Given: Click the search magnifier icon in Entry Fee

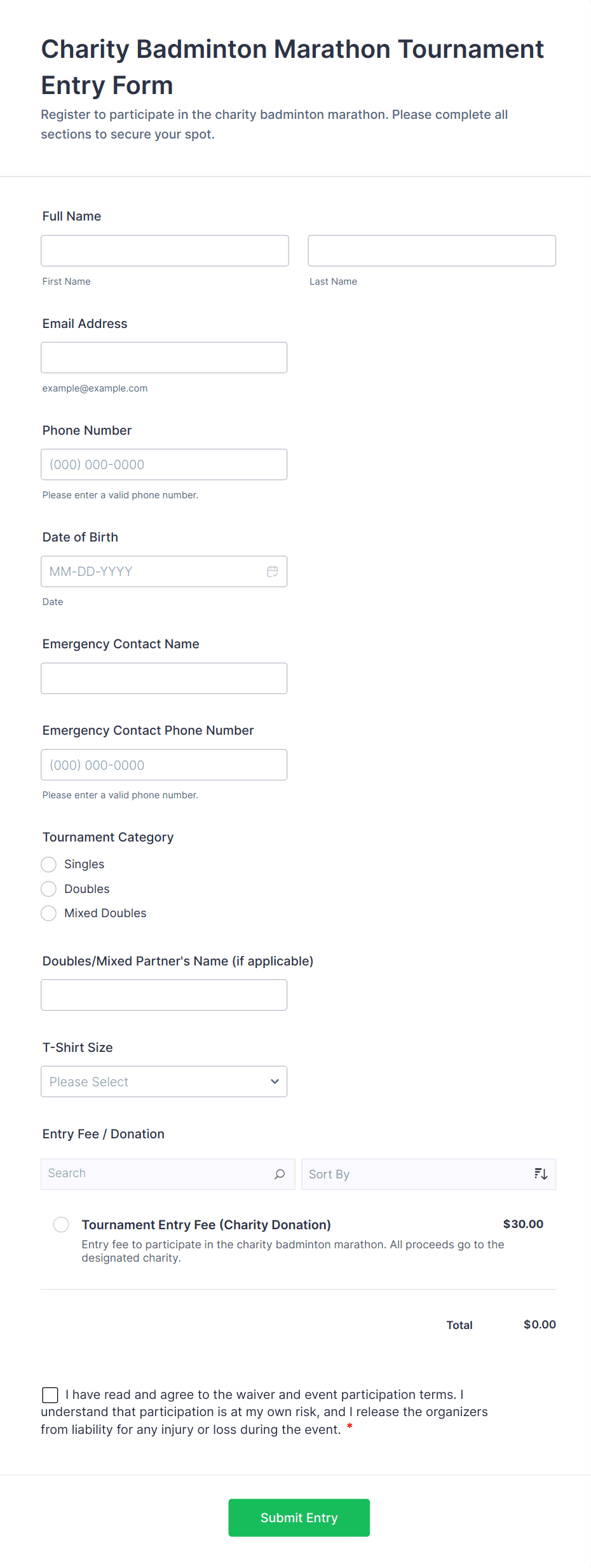Looking at the screenshot, I should pyautogui.click(x=280, y=1174).
